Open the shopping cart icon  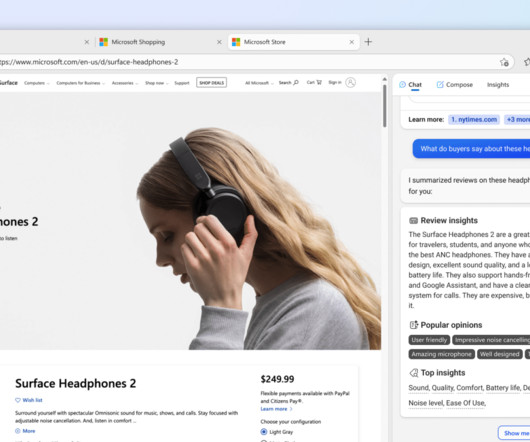pos(319,82)
